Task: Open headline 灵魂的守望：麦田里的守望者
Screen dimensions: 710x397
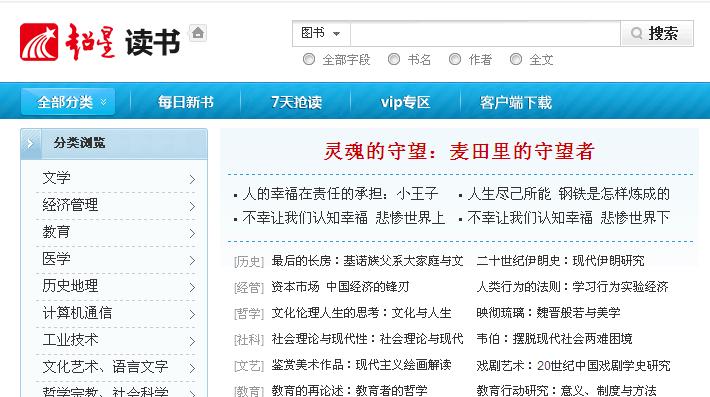Action: (x=459, y=151)
